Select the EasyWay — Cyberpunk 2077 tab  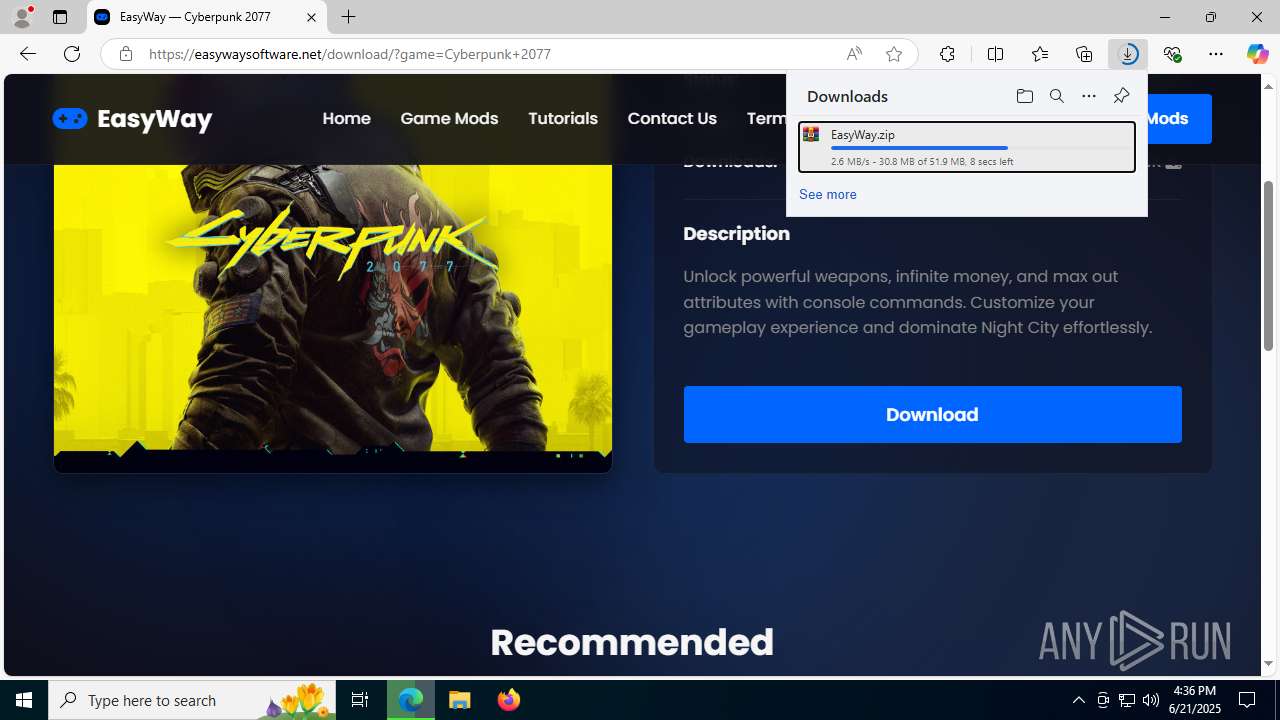(x=207, y=17)
